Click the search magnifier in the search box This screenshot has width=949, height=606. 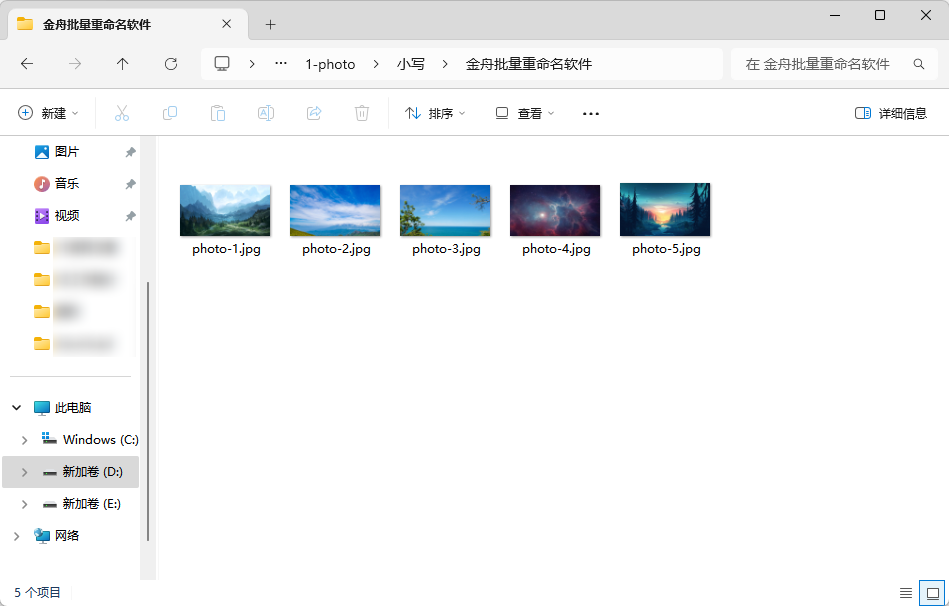click(x=918, y=63)
